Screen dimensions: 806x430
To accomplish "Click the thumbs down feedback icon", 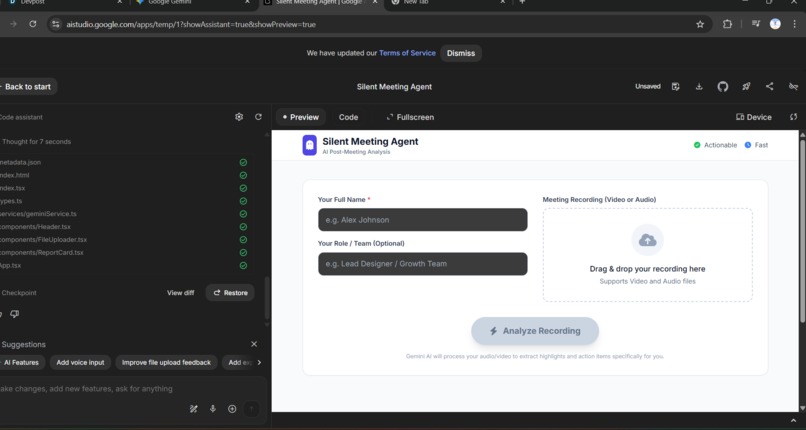I will [x=14, y=314].
